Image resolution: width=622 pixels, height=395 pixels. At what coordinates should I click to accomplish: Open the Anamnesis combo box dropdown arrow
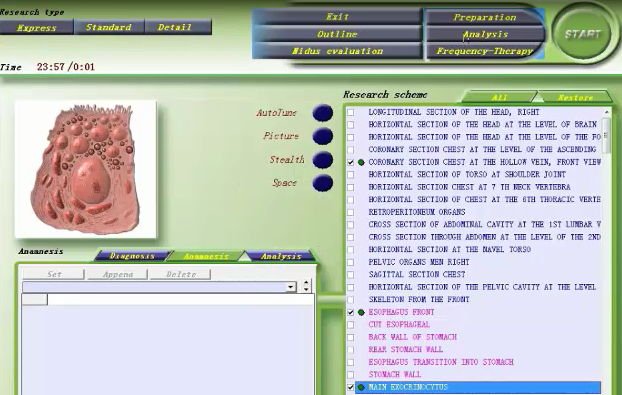point(292,287)
